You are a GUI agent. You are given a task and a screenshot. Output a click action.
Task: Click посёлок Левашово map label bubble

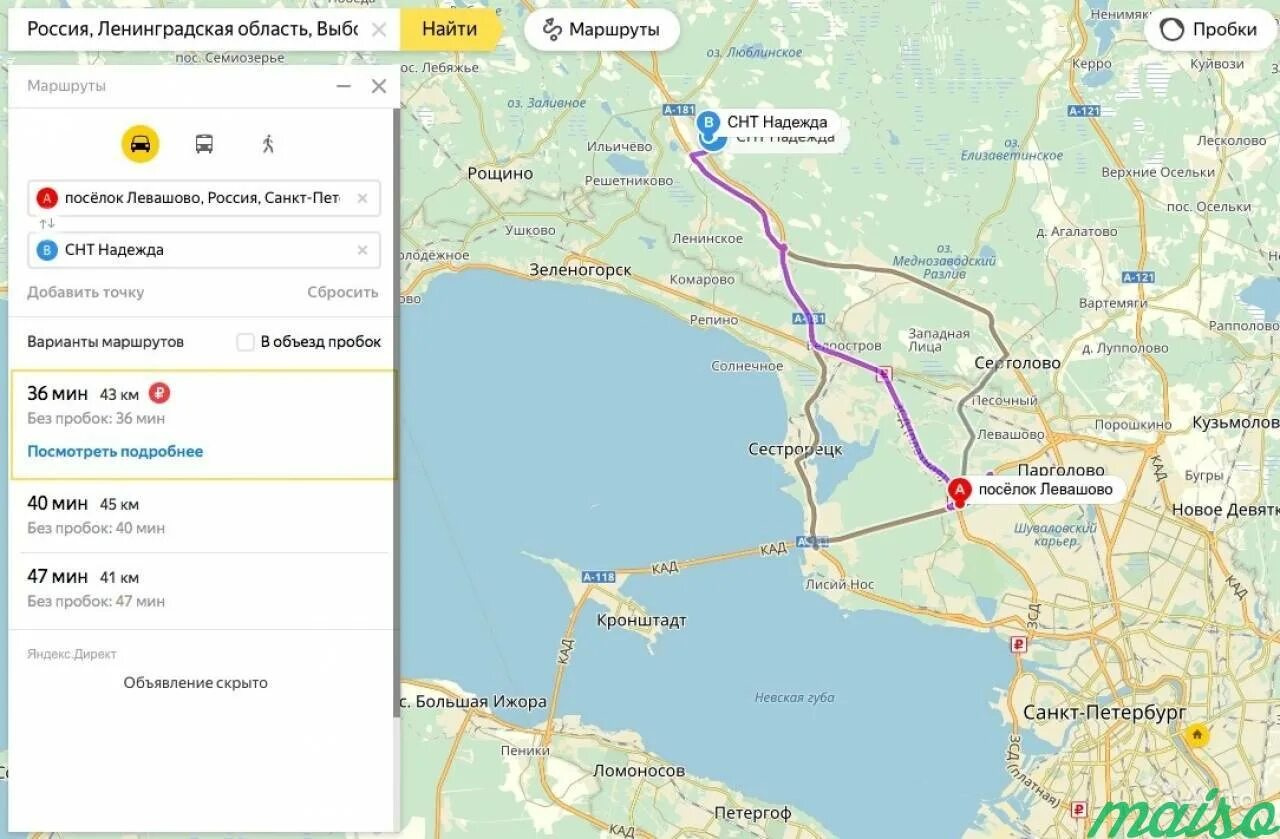click(x=1045, y=489)
